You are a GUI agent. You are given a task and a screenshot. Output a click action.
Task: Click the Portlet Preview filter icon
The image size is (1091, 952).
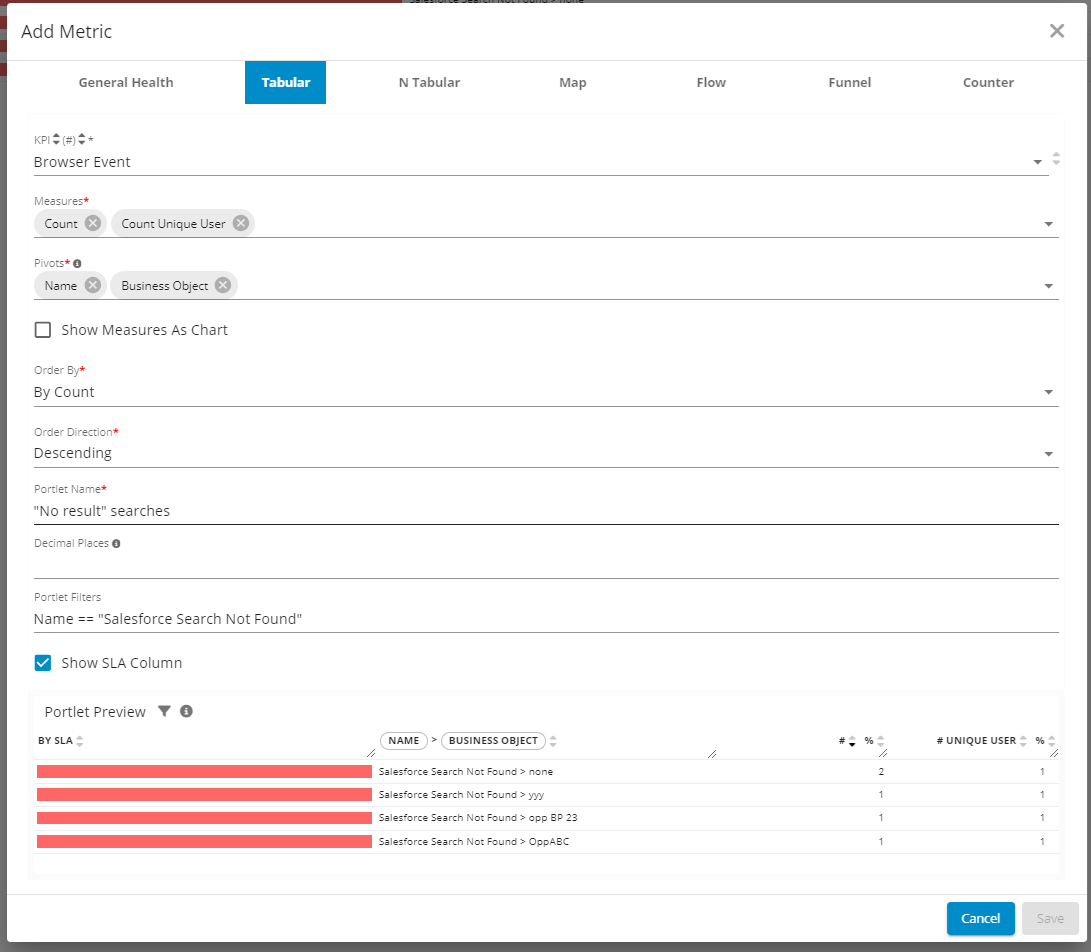pos(165,711)
